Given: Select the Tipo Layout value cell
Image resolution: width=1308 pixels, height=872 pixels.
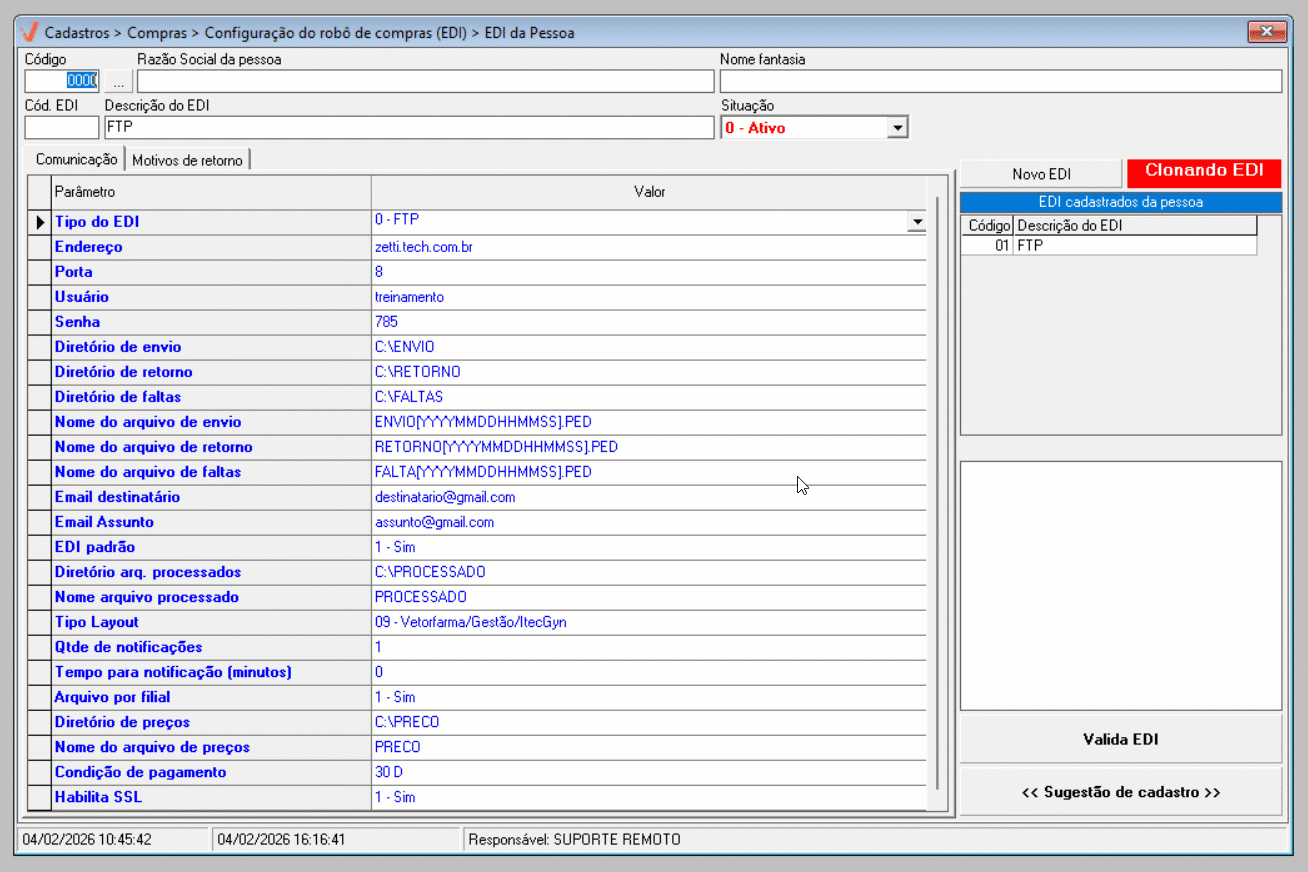Looking at the screenshot, I should pyautogui.click(x=648, y=622).
